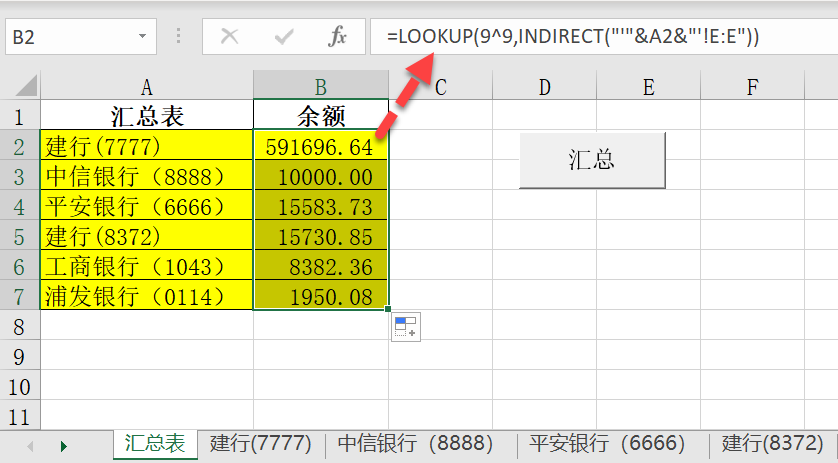This screenshot has height=463, width=838.
Task: Select cell containing 浦发银行（0114）
Action: [x=147, y=295]
